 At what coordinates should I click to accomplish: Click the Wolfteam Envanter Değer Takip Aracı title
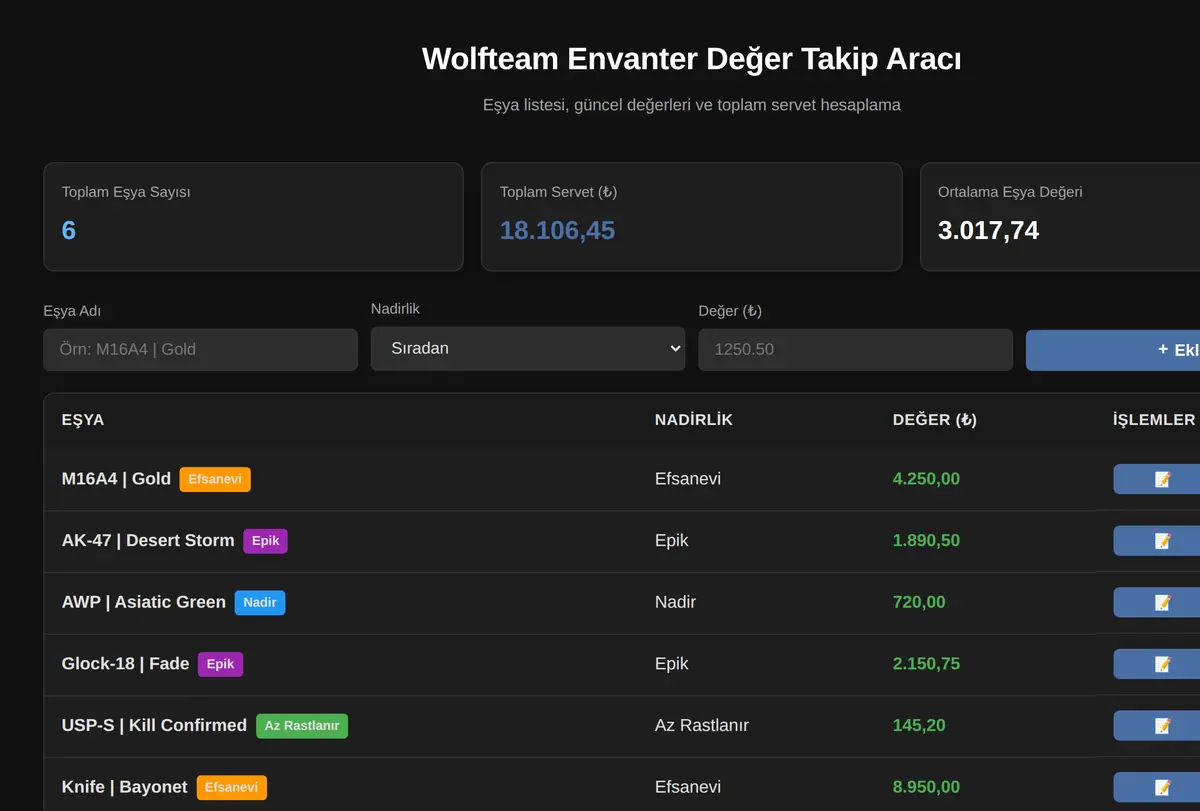692,59
